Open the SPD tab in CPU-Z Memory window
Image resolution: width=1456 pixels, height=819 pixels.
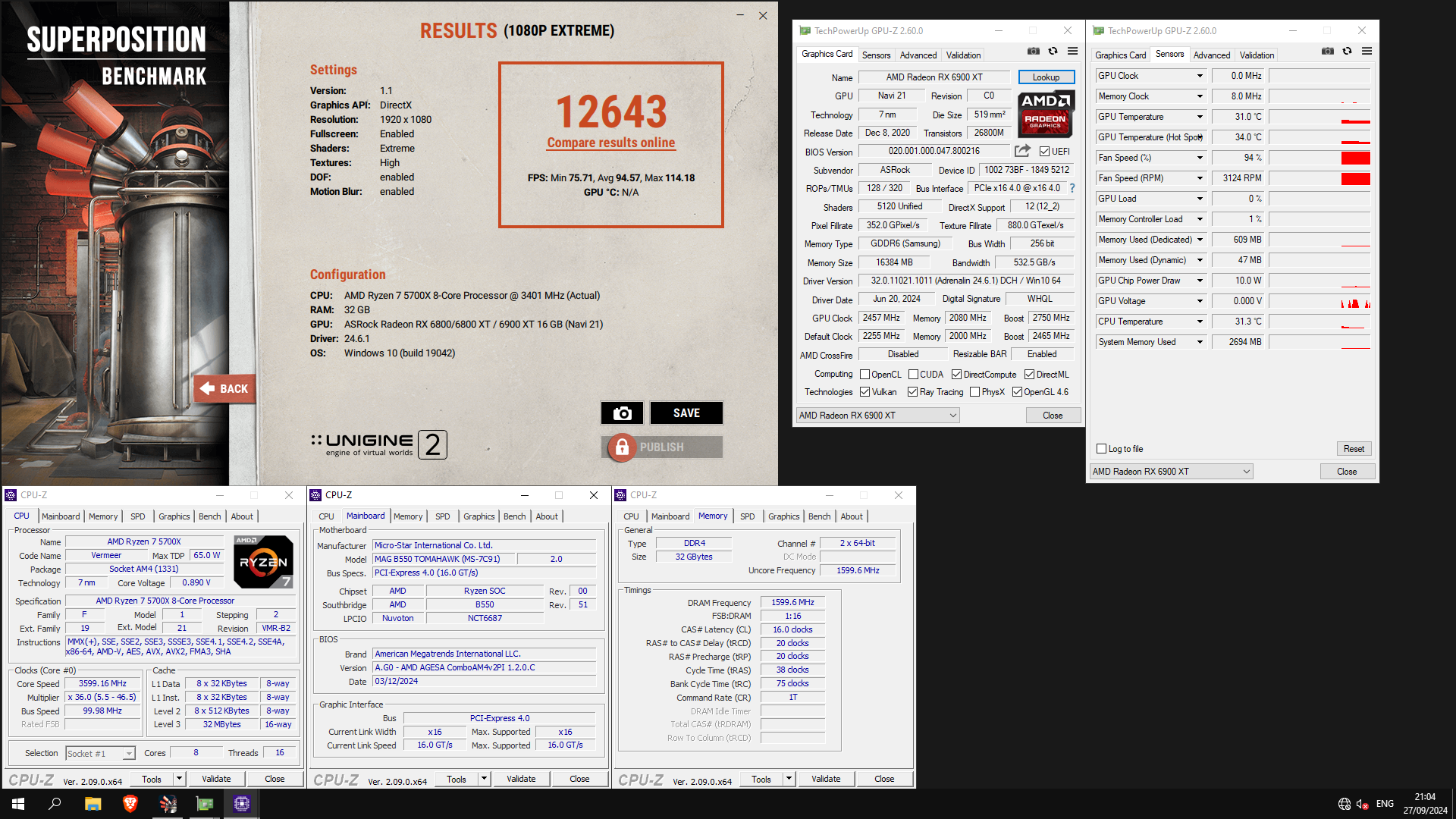pyautogui.click(x=747, y=516)
